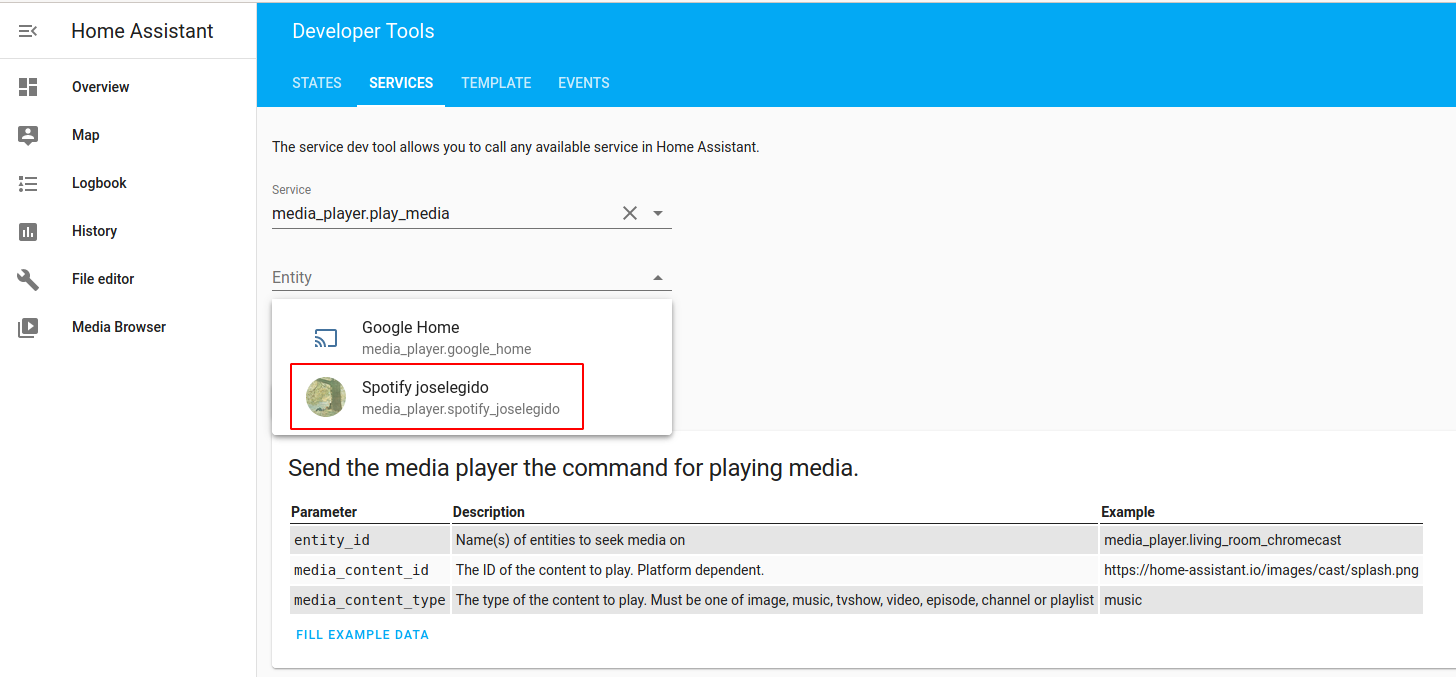The image size is (1456, 677).
Task: Expand the Service dropdown arrow
Action: click(658, 213)
